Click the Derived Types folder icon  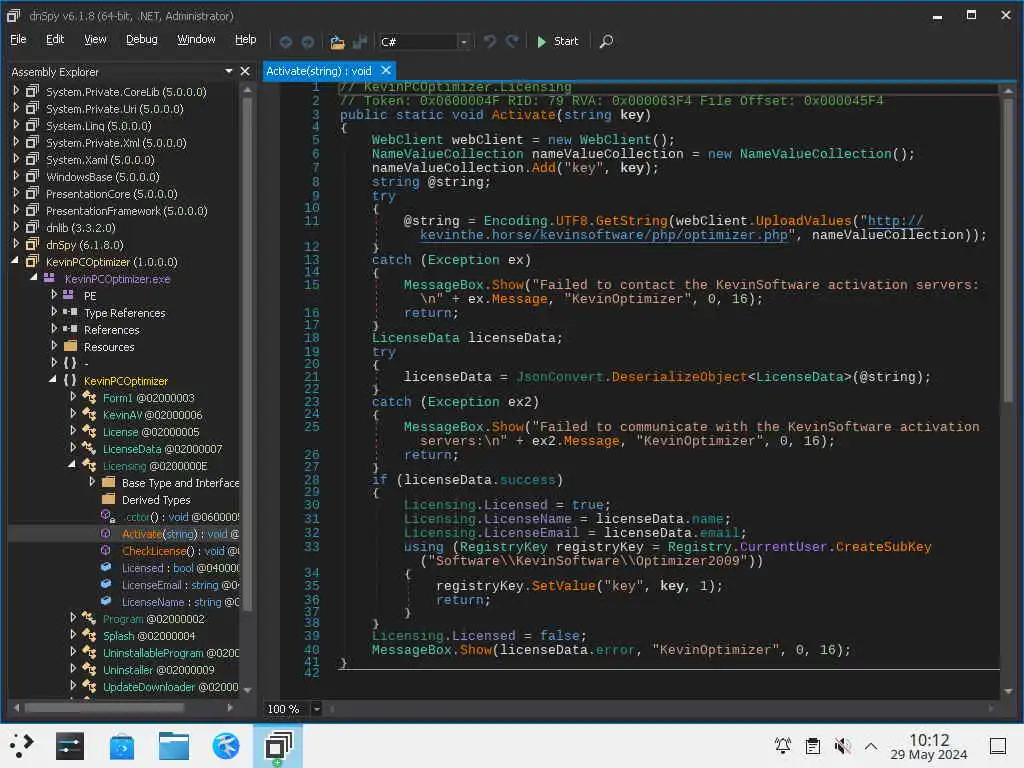point(108,499)
